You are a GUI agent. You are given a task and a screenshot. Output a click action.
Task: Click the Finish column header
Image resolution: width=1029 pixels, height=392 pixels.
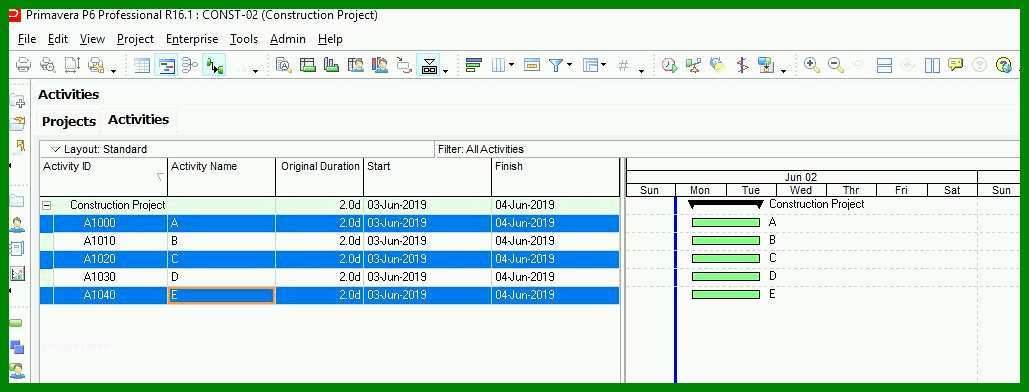tap(555, 177)
